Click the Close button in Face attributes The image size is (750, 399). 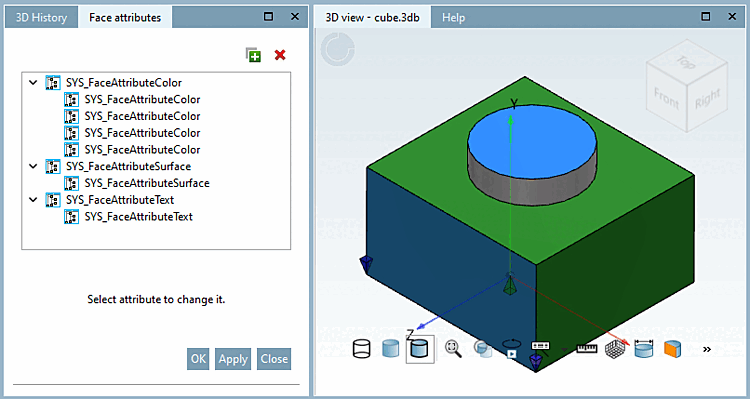(x=274, y=359)
